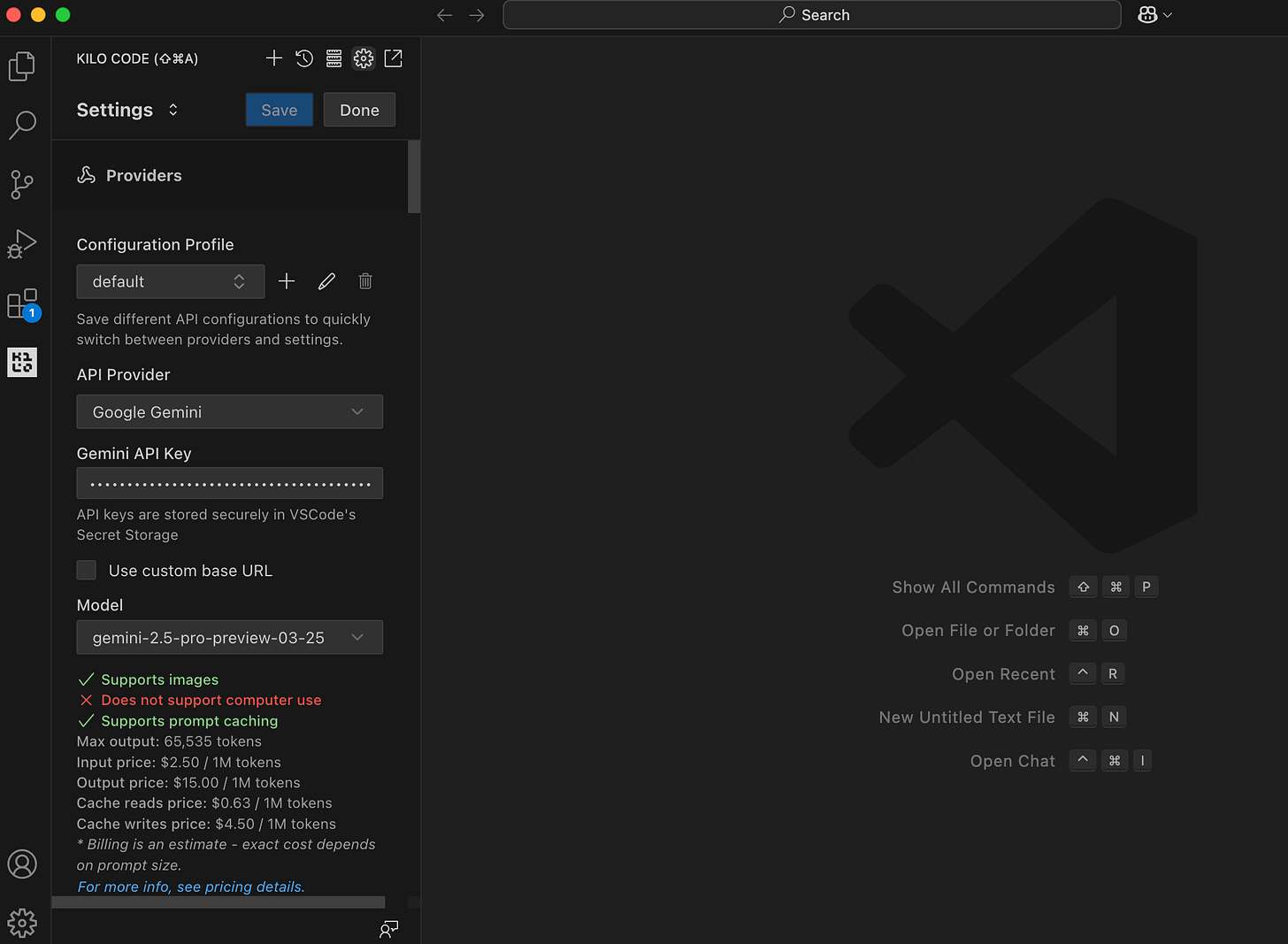Add a new configuration profile

pos(287,281)
